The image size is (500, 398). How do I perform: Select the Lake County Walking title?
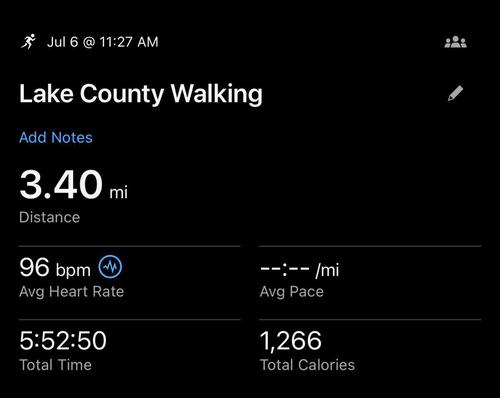pos(141,94)
